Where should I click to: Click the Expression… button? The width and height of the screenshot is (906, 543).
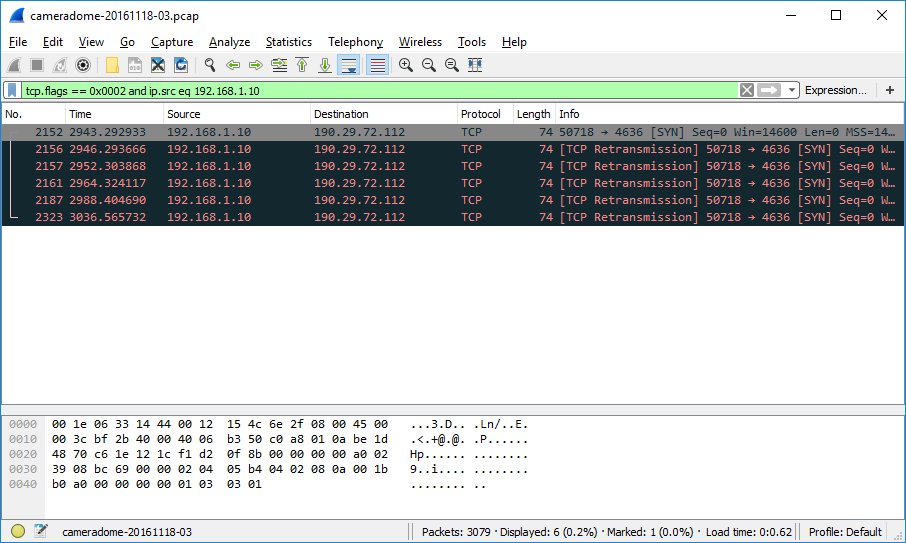pyautogui.click(x=835, y=90)
